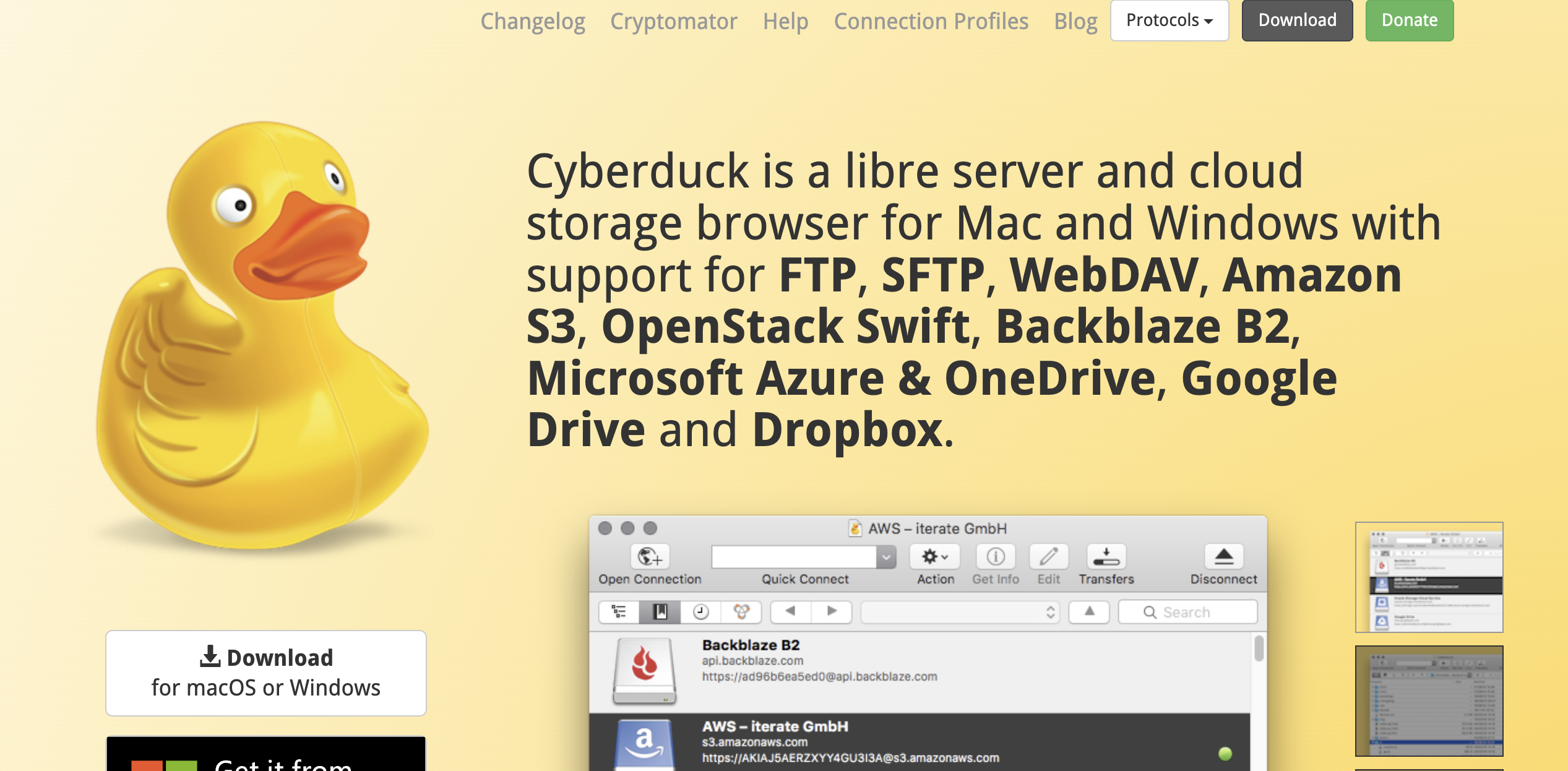
Task: Click the Open Connection globe icon
Action: click(x=649, y=557)
